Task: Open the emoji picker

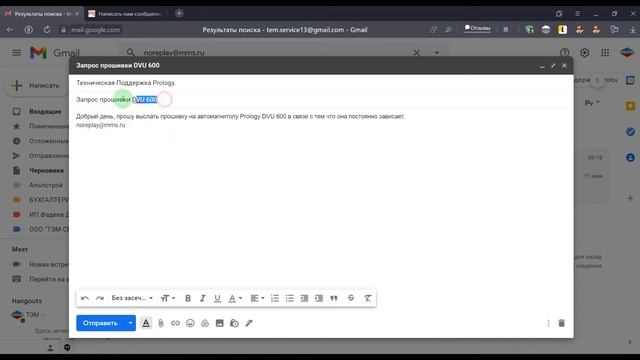Action: click(190, 323)
